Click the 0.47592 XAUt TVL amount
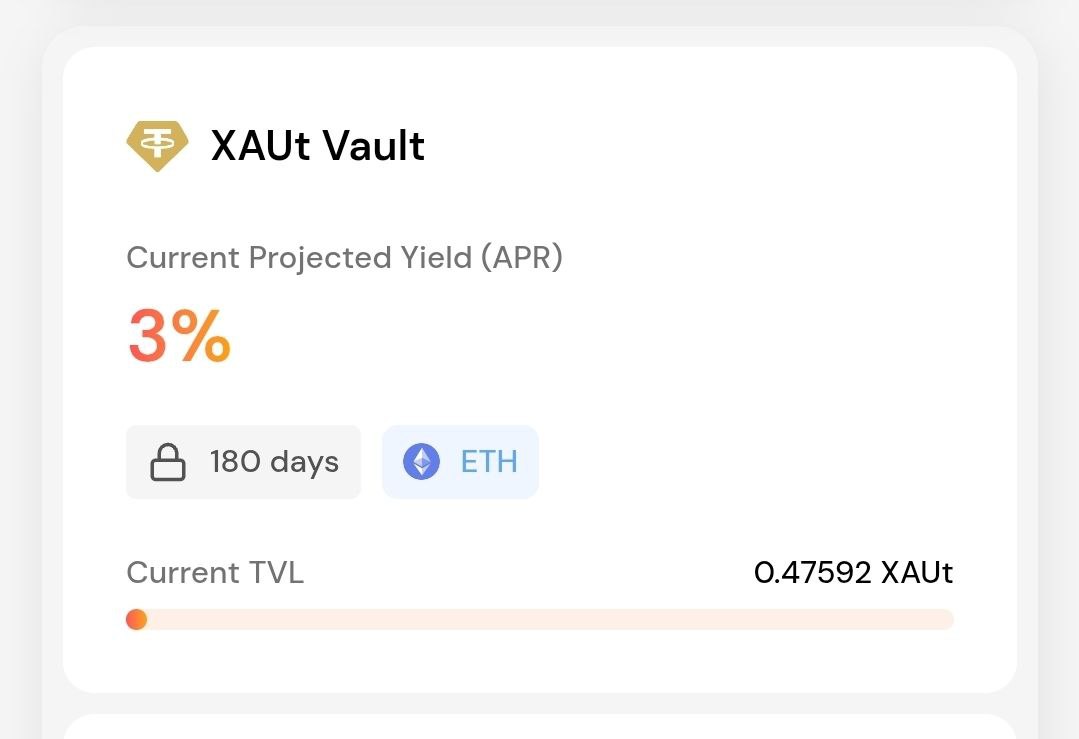Image resolution: width=1079 pixels, height=739 pixels. [853, 573]
